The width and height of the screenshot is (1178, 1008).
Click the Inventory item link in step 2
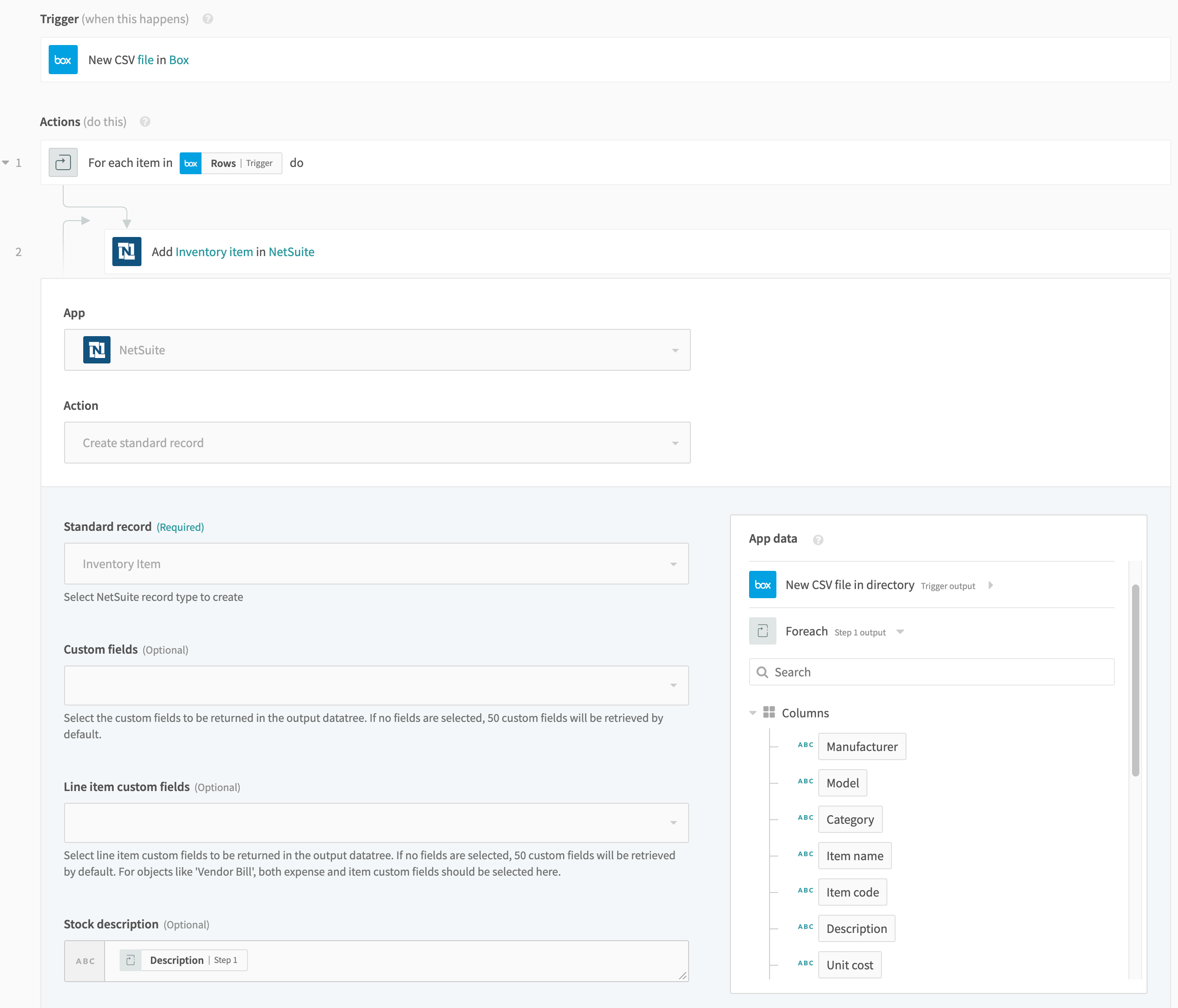click(214, 252)
